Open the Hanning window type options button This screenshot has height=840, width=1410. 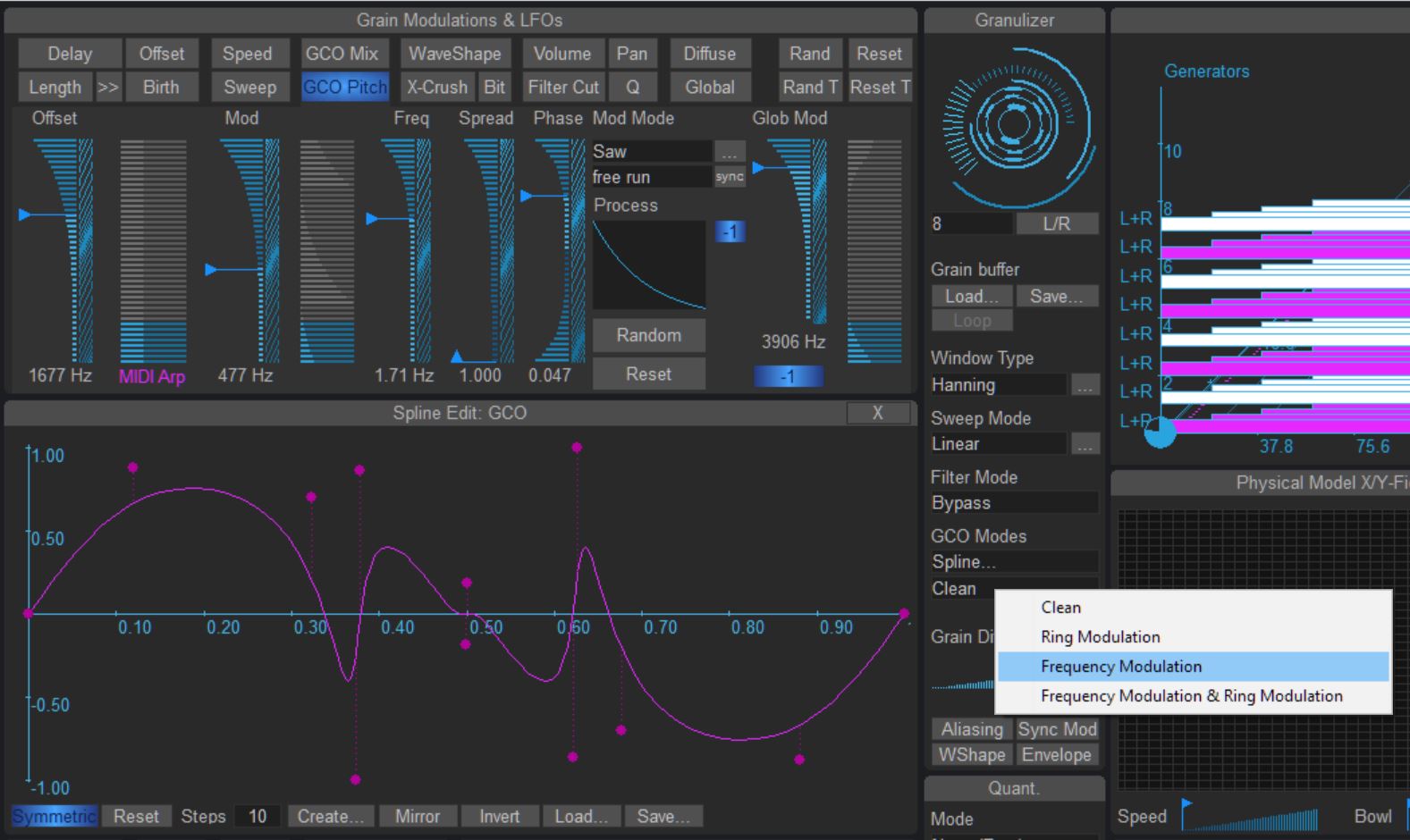(1085, 385)
